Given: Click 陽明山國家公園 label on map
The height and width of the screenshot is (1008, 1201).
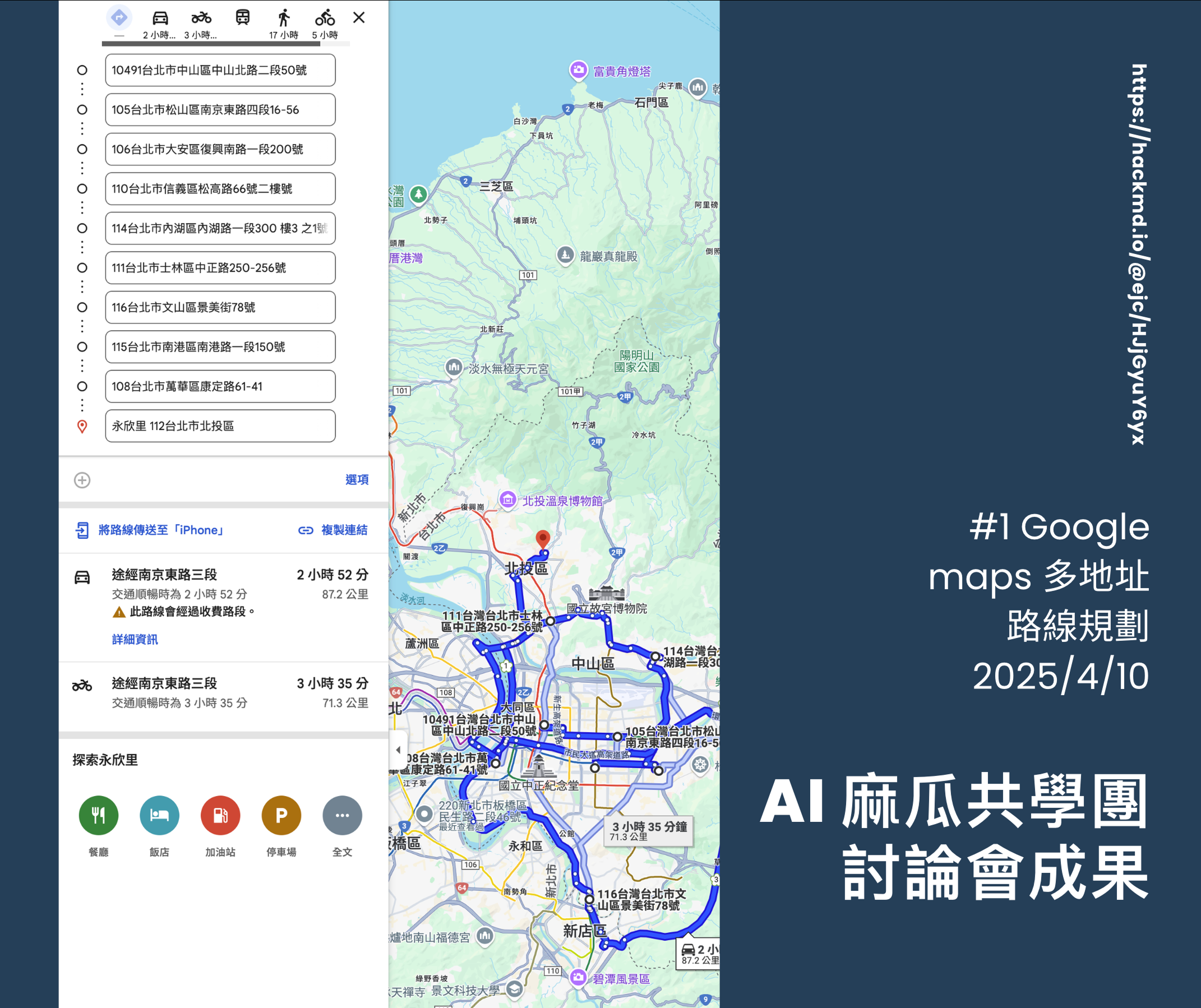Looking at the screenshot, I should [x=636, y=361].
